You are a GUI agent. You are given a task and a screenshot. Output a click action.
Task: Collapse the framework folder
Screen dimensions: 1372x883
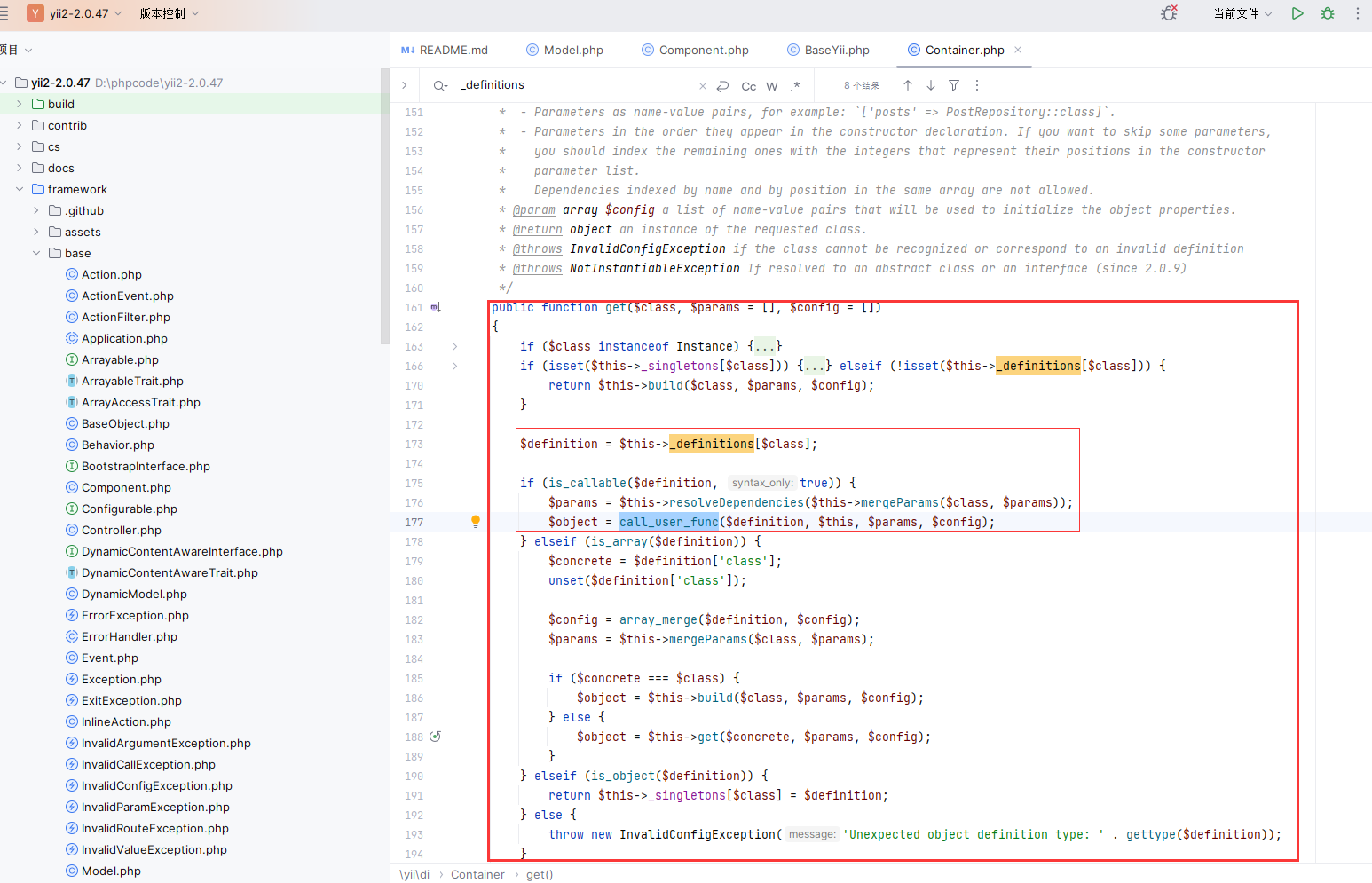(20, 189)
